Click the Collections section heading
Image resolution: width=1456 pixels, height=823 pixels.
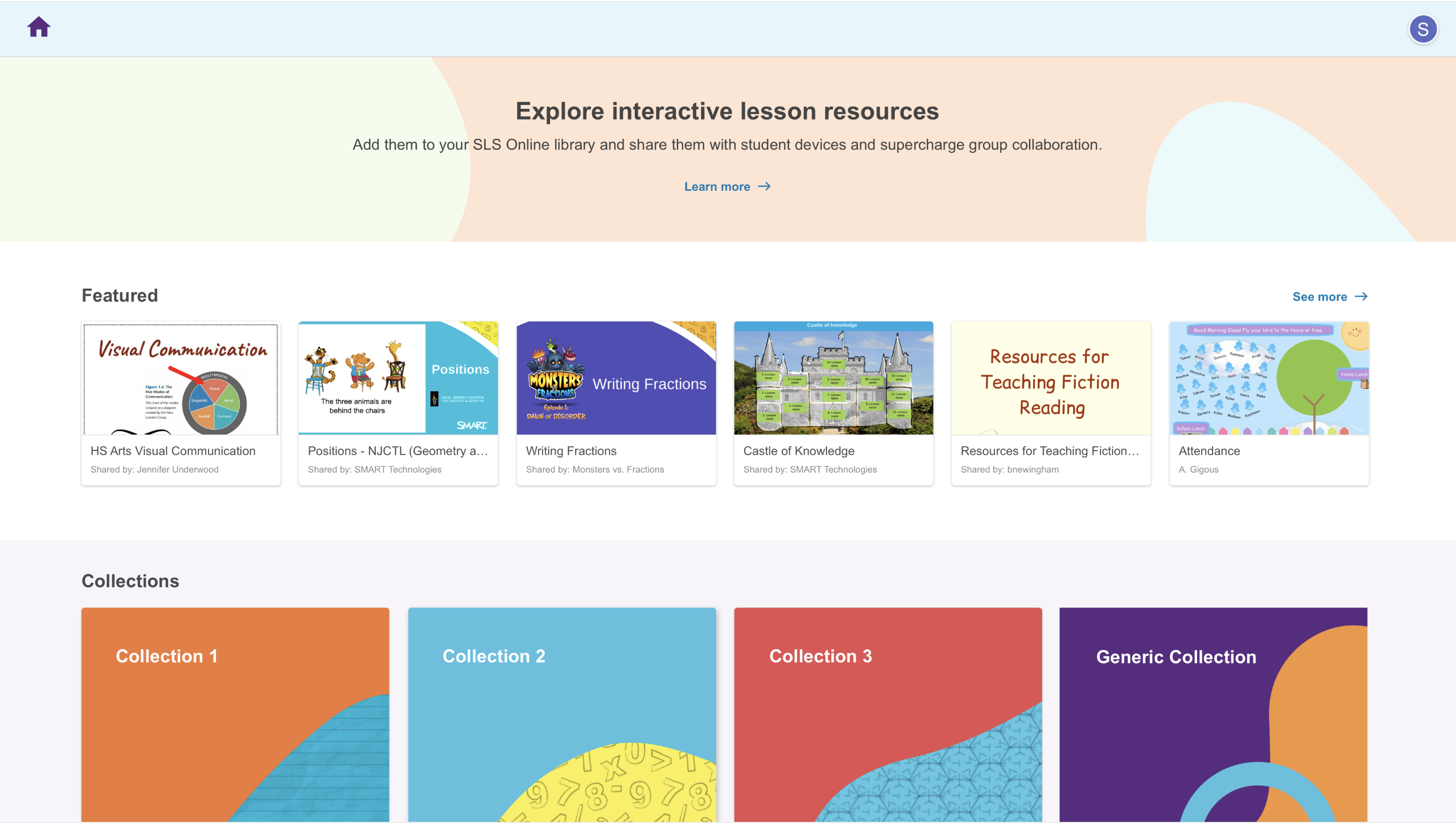131,581
